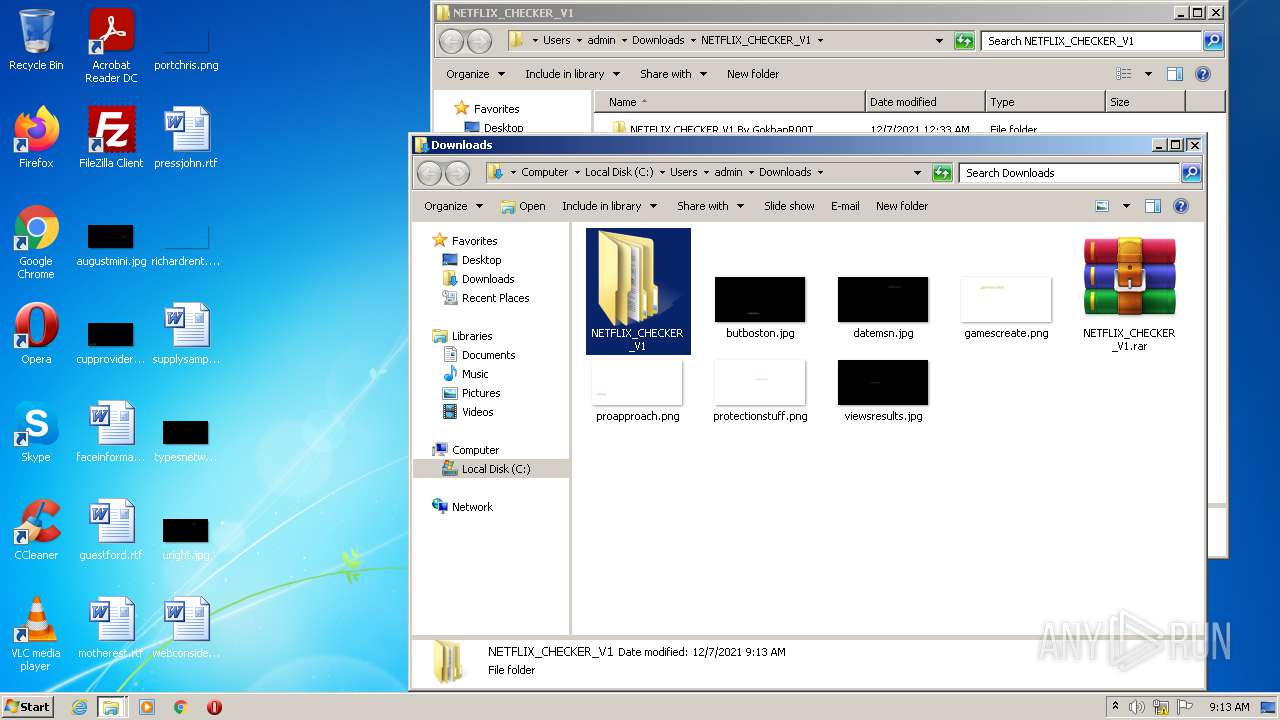The height and width of the screenshot is (720, 1280).
Task: Open Windows Explorer taskbar button
Action: [x=111, y=707]
